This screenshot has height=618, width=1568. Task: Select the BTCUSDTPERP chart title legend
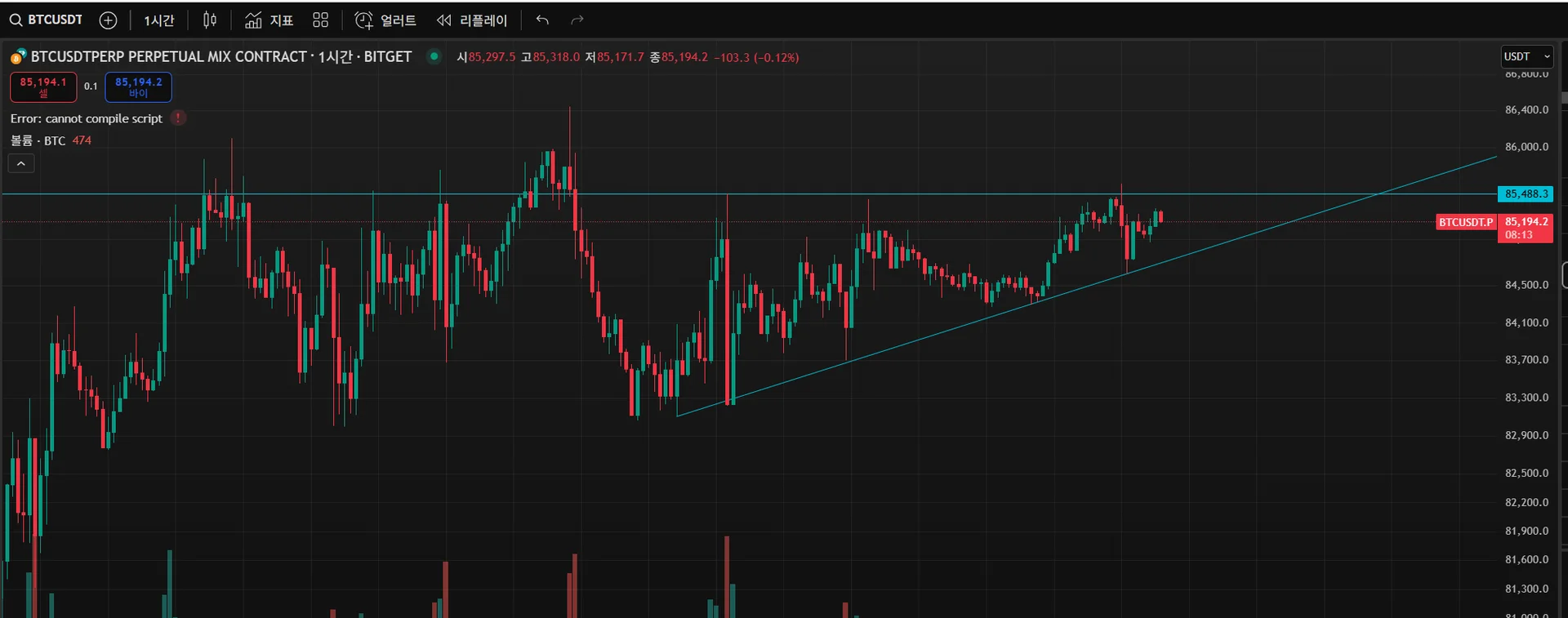220,57
